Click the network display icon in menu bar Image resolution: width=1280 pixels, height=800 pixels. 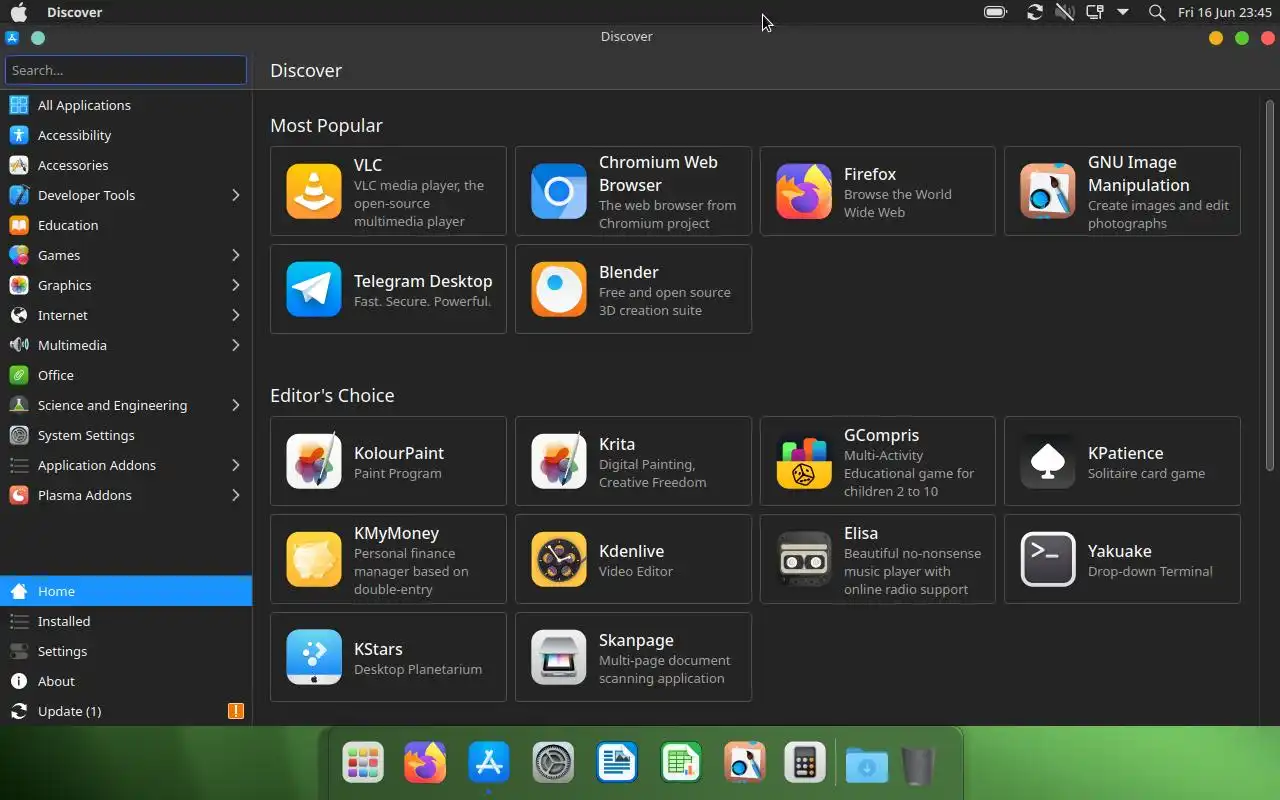1095,12
